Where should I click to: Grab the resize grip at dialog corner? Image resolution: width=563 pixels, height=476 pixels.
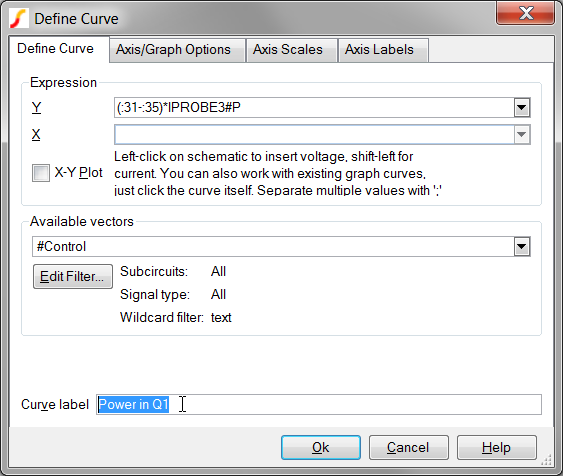point(546,460)
